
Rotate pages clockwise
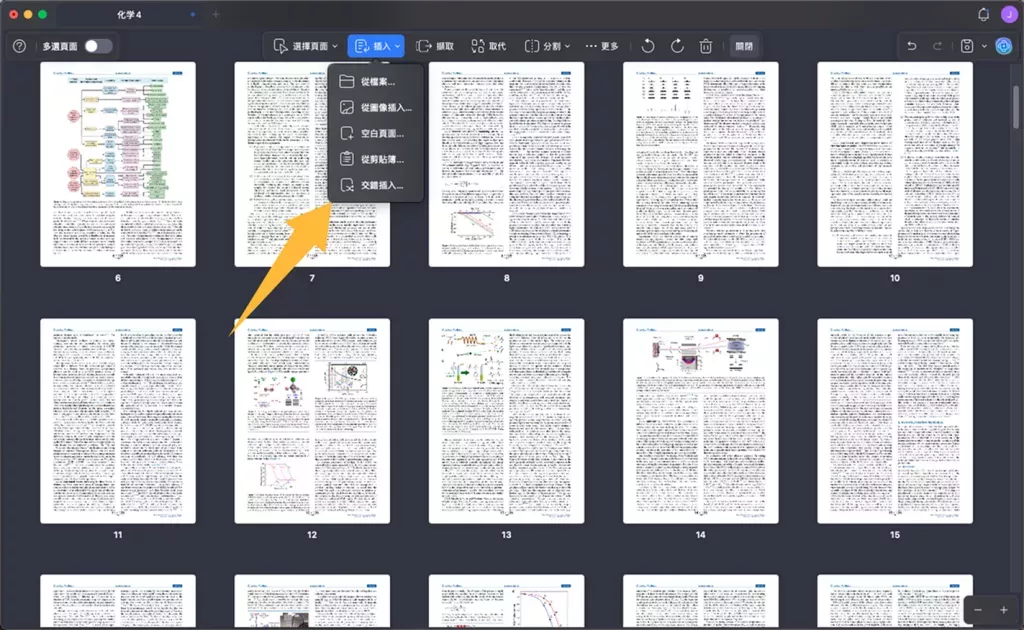pyautogui.click(x=677, y=46)
